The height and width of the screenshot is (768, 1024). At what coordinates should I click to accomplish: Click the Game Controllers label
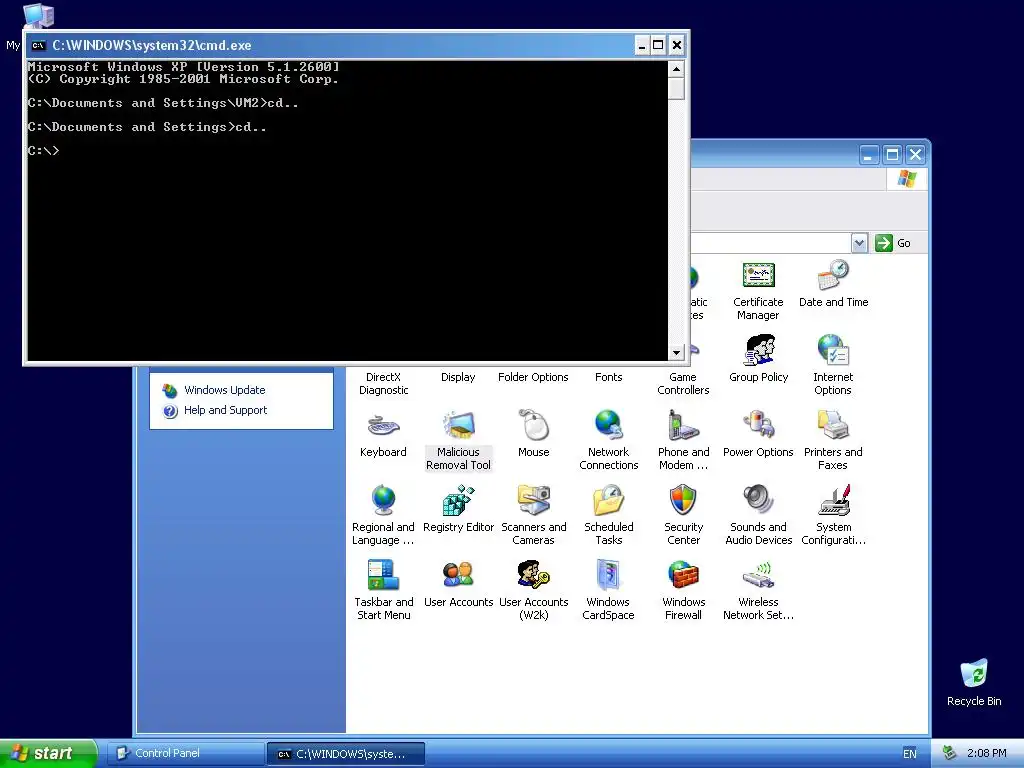[x=683, y=383]
